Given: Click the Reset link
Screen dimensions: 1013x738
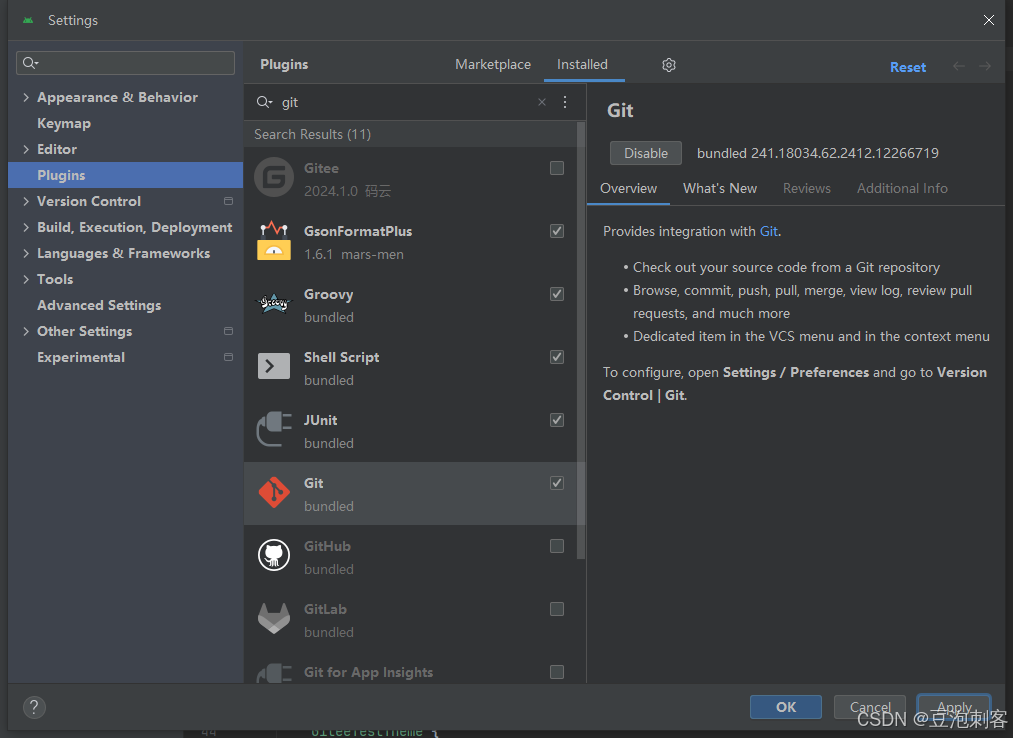Looking at the screenshot, I should coord(907,66).
